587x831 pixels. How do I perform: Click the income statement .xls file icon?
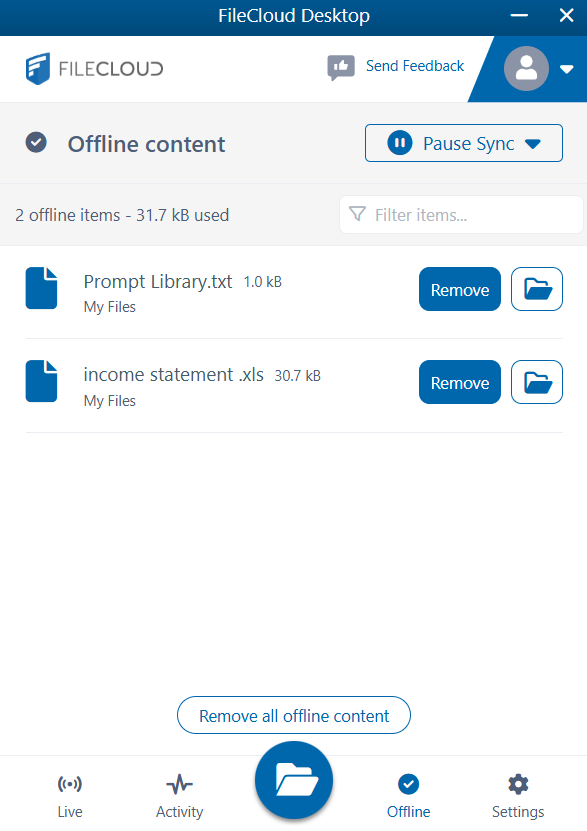(41, 382)
